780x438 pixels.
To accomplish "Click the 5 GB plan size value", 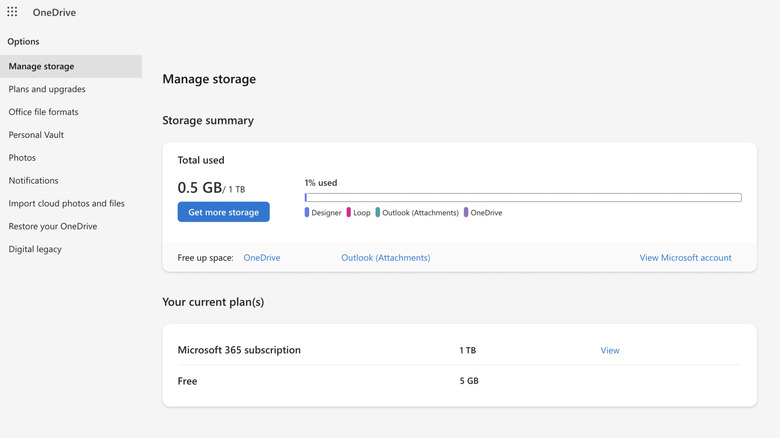I will (x=469, y=381).
